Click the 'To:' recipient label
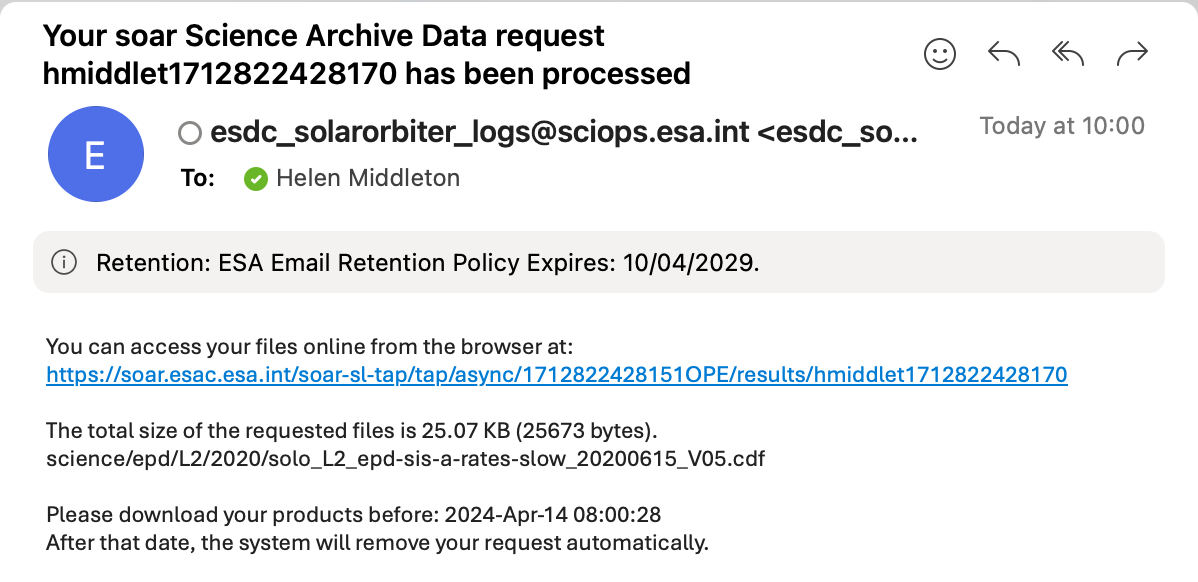Image resolution: width=1198 pixels, height=582 pixels. click(x=198, y=178)
